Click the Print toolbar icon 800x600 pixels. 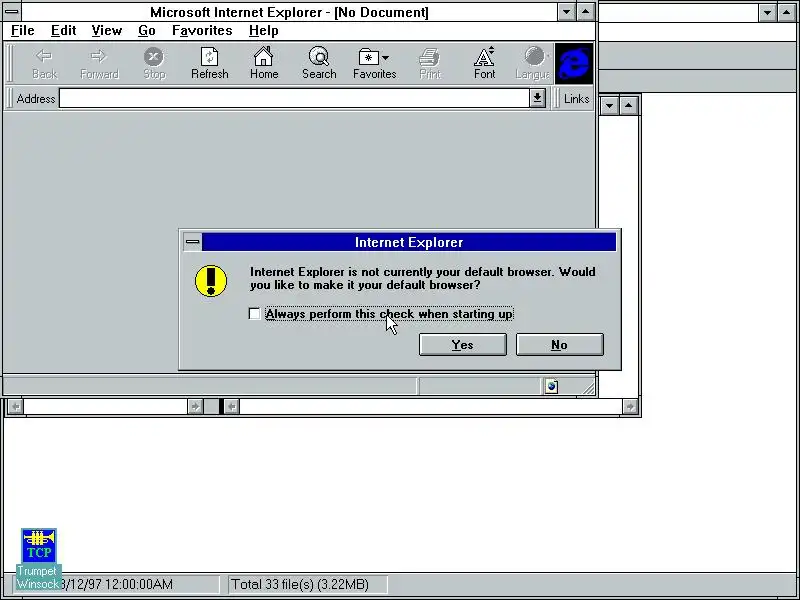[x=430, y=63]
